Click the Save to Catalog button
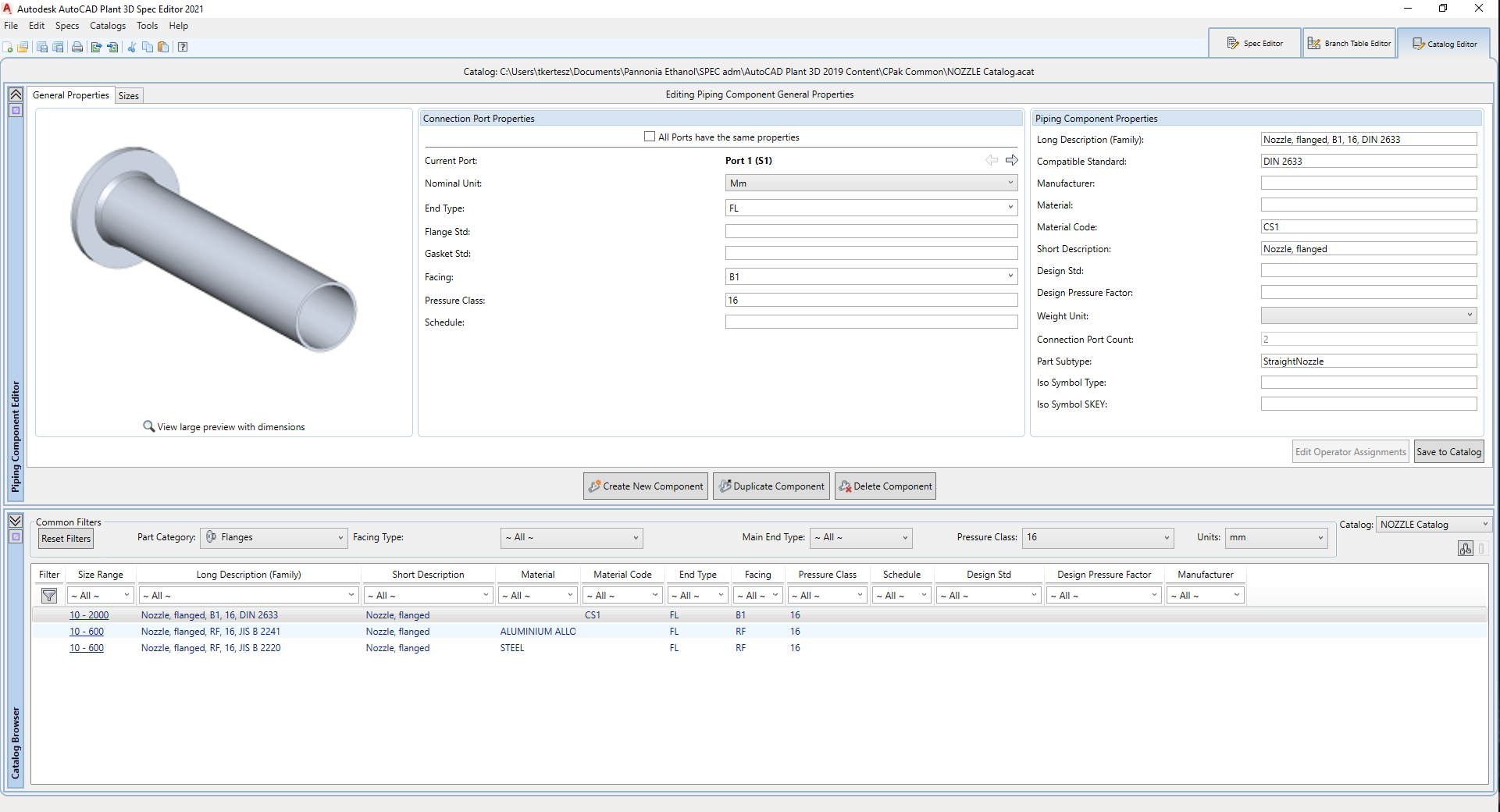The width and height of the screenshot is (1500, 812). click(1448, 452)
